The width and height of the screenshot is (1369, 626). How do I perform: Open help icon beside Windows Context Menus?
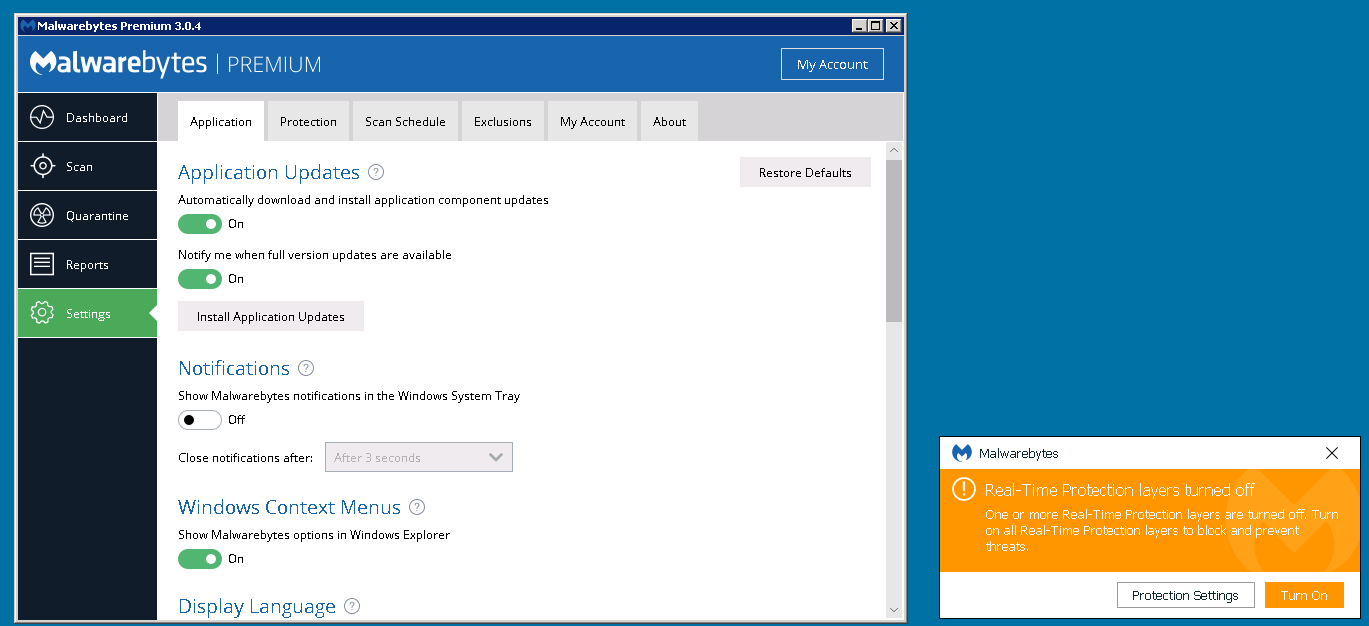tap(417, 507)
